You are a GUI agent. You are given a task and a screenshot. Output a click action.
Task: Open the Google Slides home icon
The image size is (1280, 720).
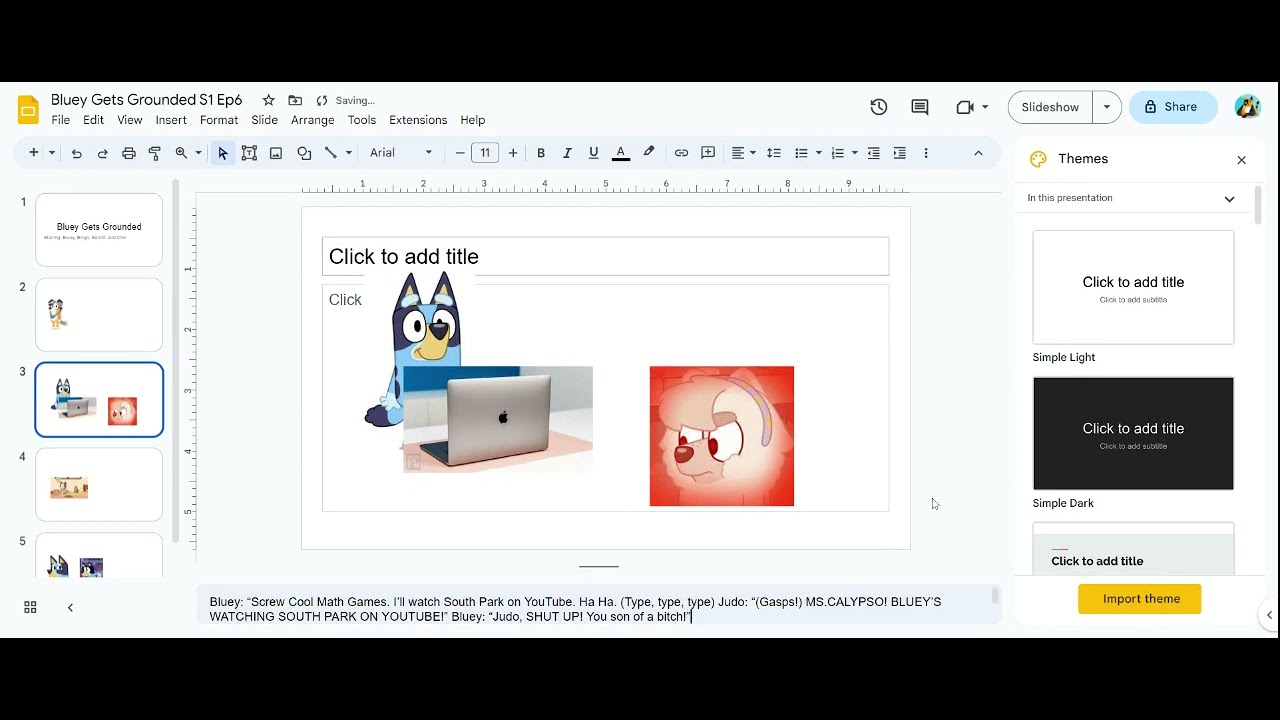(x=28, y=109)
